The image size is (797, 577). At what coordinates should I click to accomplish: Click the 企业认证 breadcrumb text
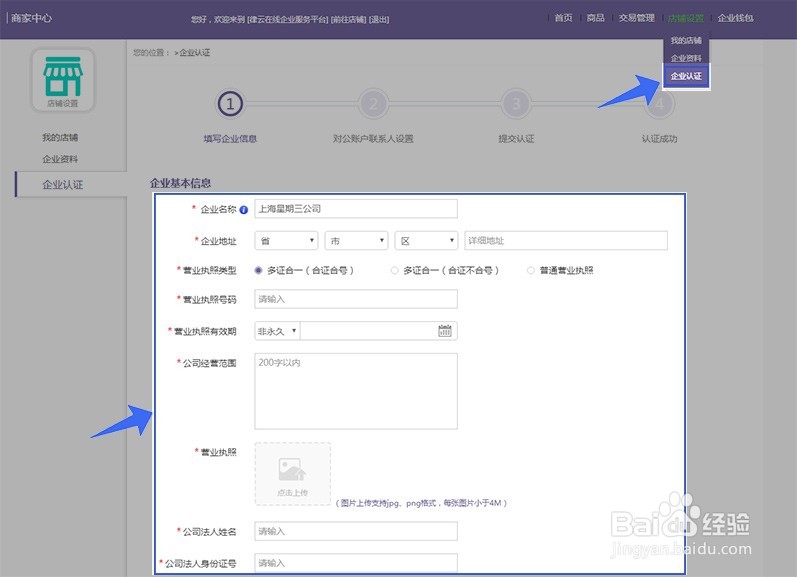click(195, 52)
